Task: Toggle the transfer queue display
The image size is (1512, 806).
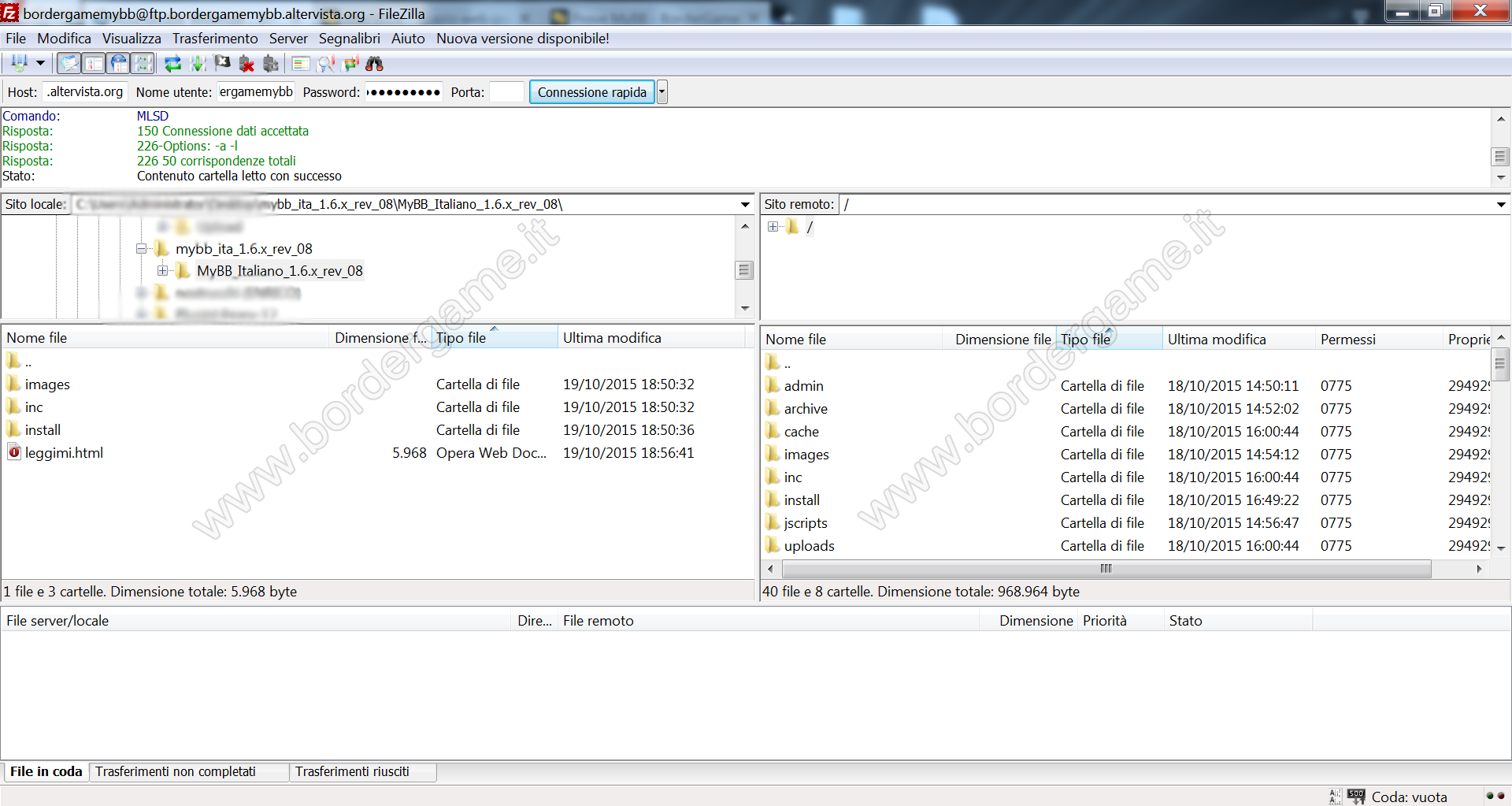Action: click(x=143, y=63)
